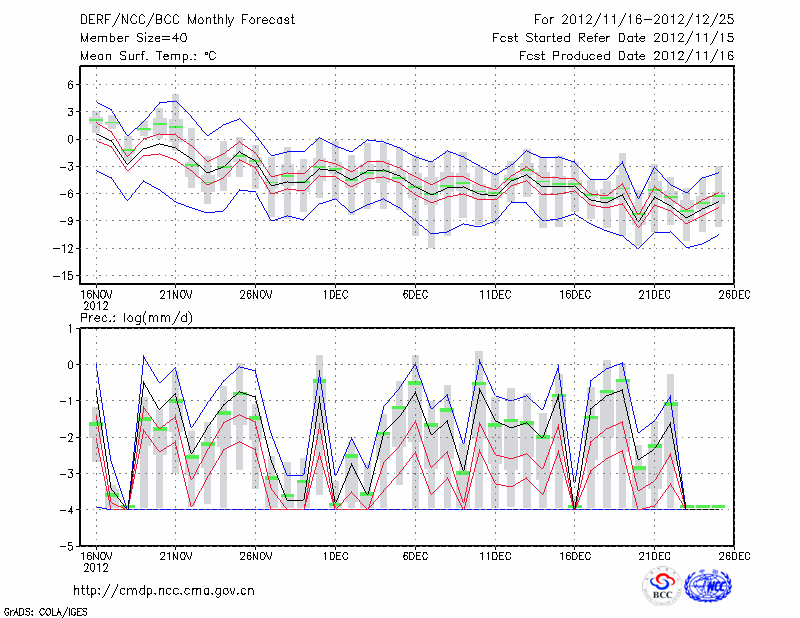The height and width of the screenshot is (618, 800).
Task: Open the cmdp.ncc.cma.gov.cn URL
Action: [x=164, y=590]
